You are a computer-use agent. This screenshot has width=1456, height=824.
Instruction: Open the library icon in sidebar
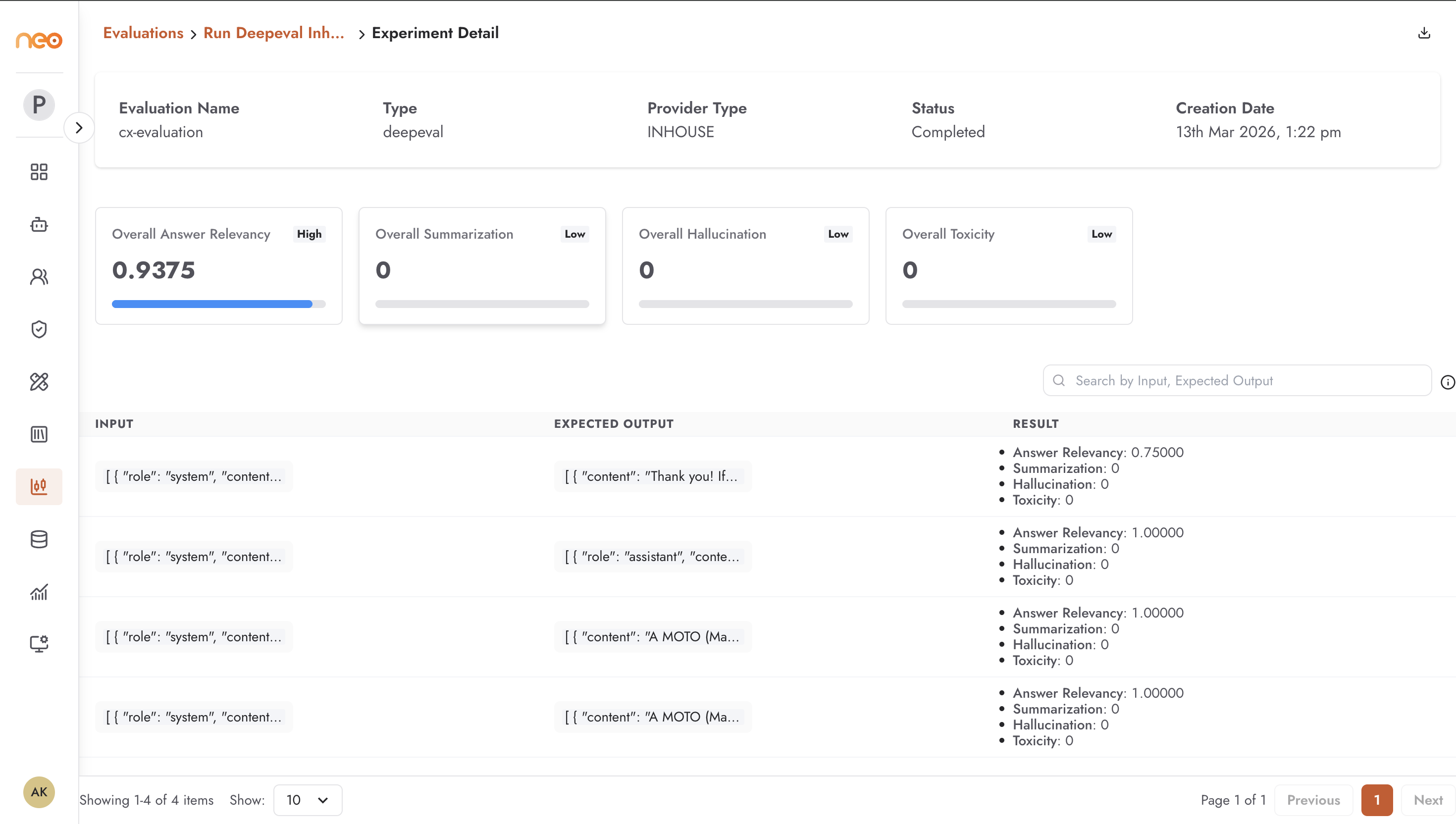(x=39, y=434)
